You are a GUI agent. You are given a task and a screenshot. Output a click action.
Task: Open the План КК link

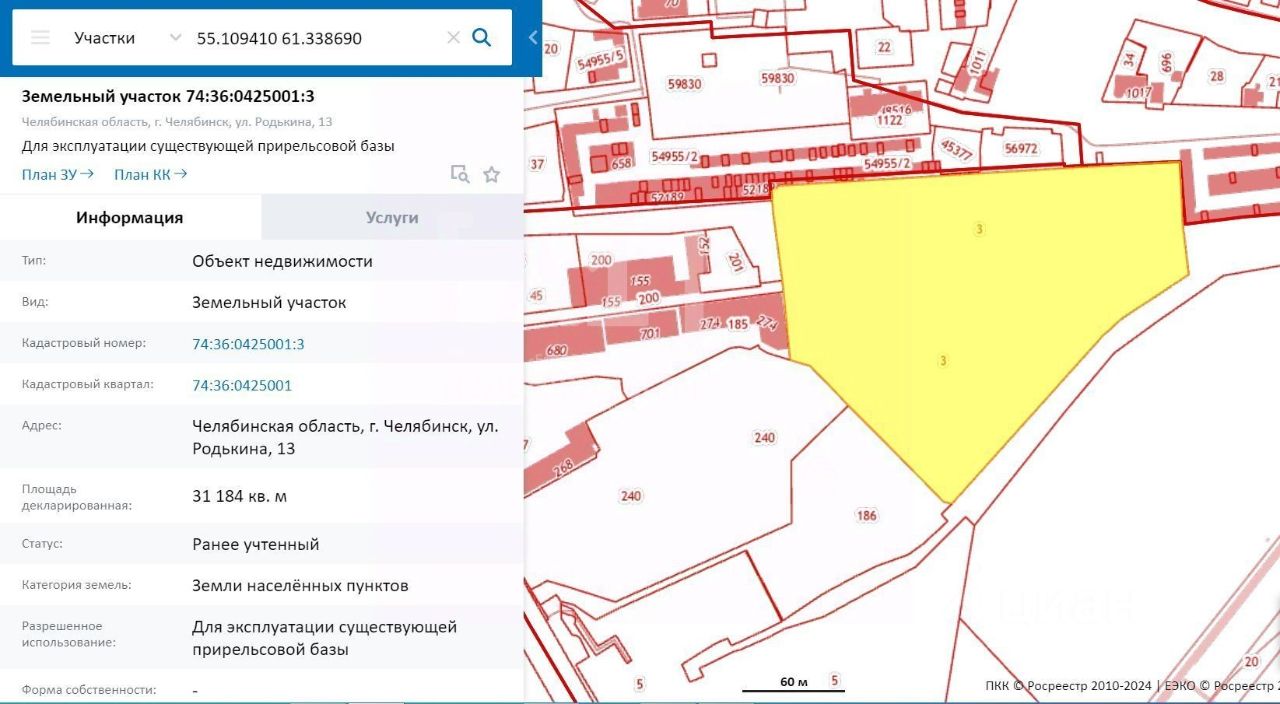click(x=150, y=174)
